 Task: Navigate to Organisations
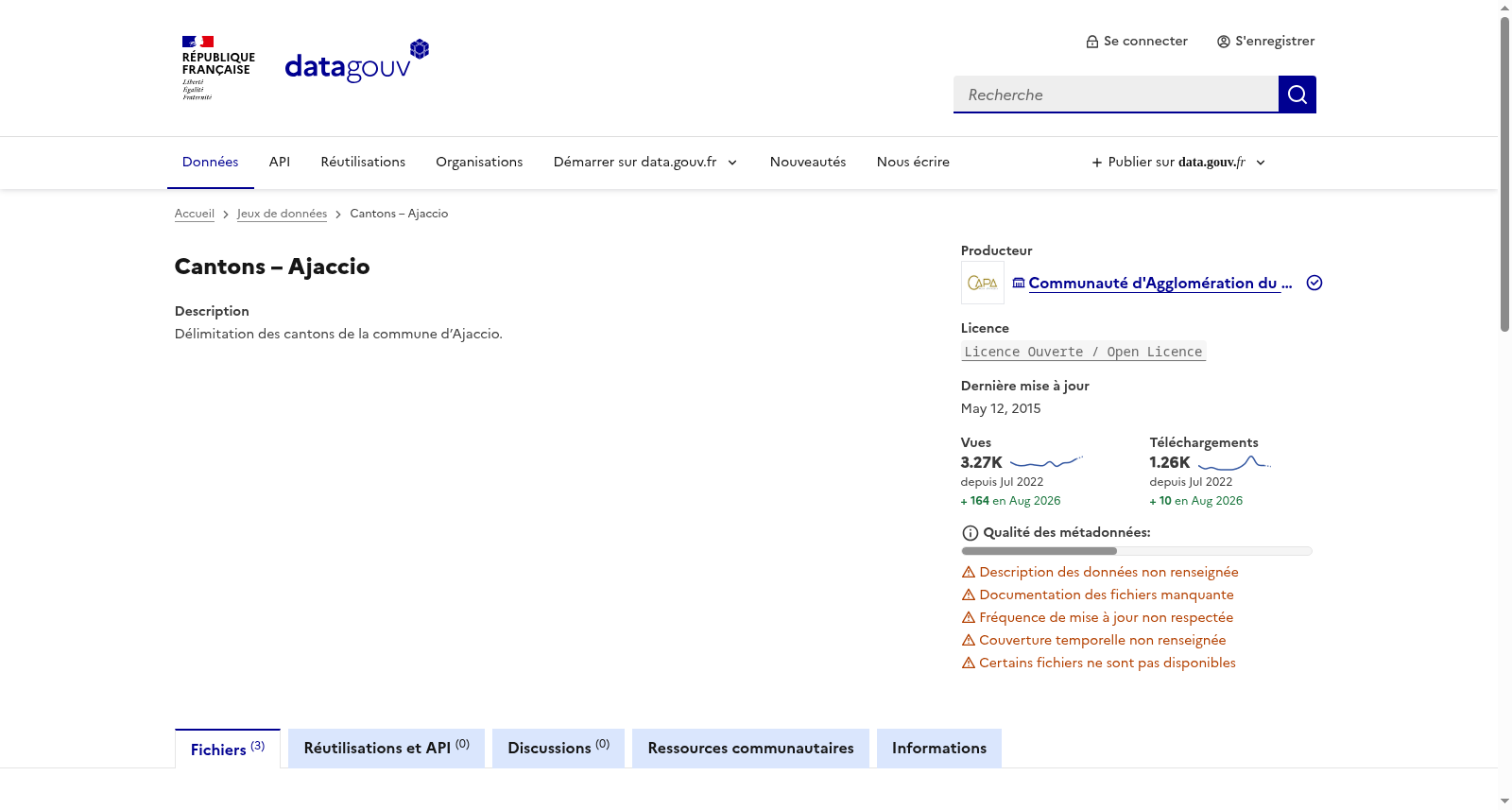tap(479, 163)
